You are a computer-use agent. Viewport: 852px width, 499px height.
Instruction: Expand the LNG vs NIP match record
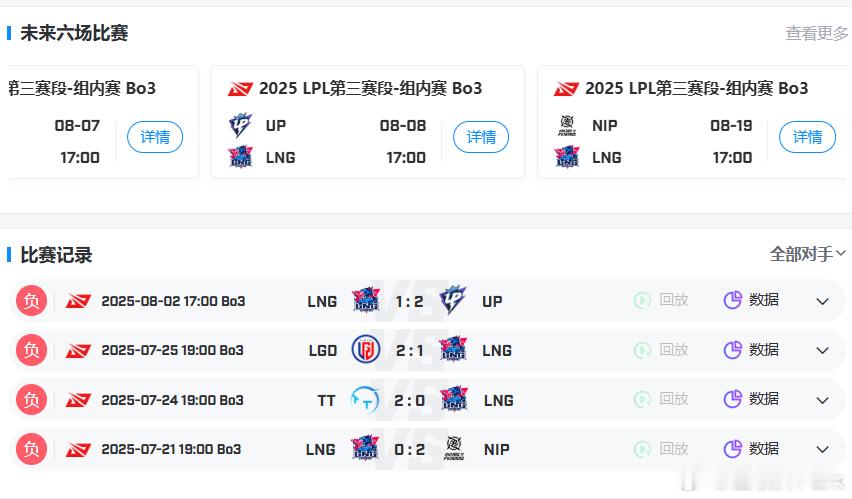(823, 450)
